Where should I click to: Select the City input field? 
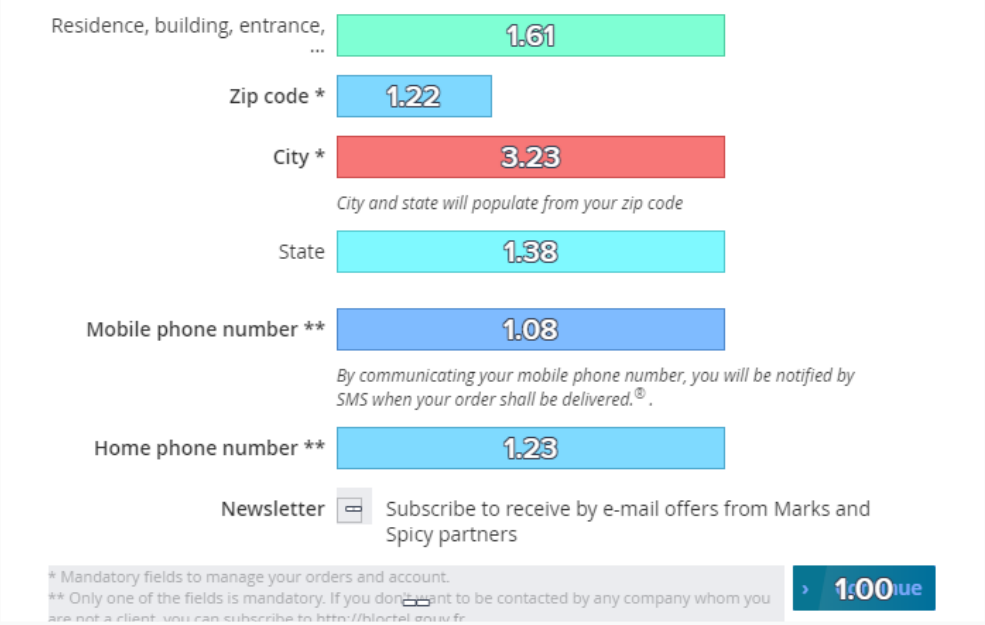pyautogui.click(x=531, y=157)
